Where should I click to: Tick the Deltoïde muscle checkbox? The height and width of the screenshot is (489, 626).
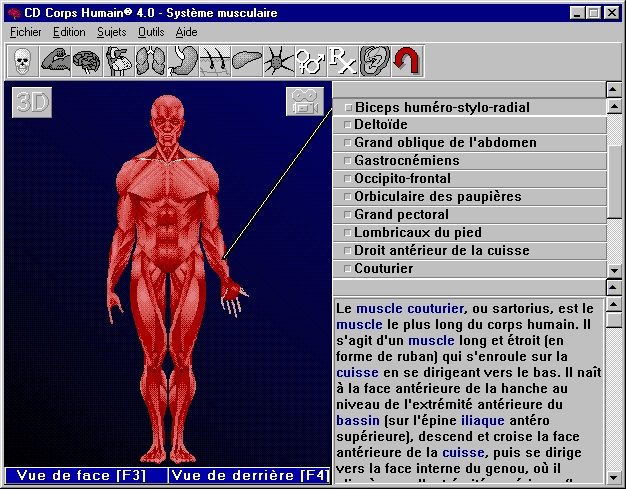[348, 125]
